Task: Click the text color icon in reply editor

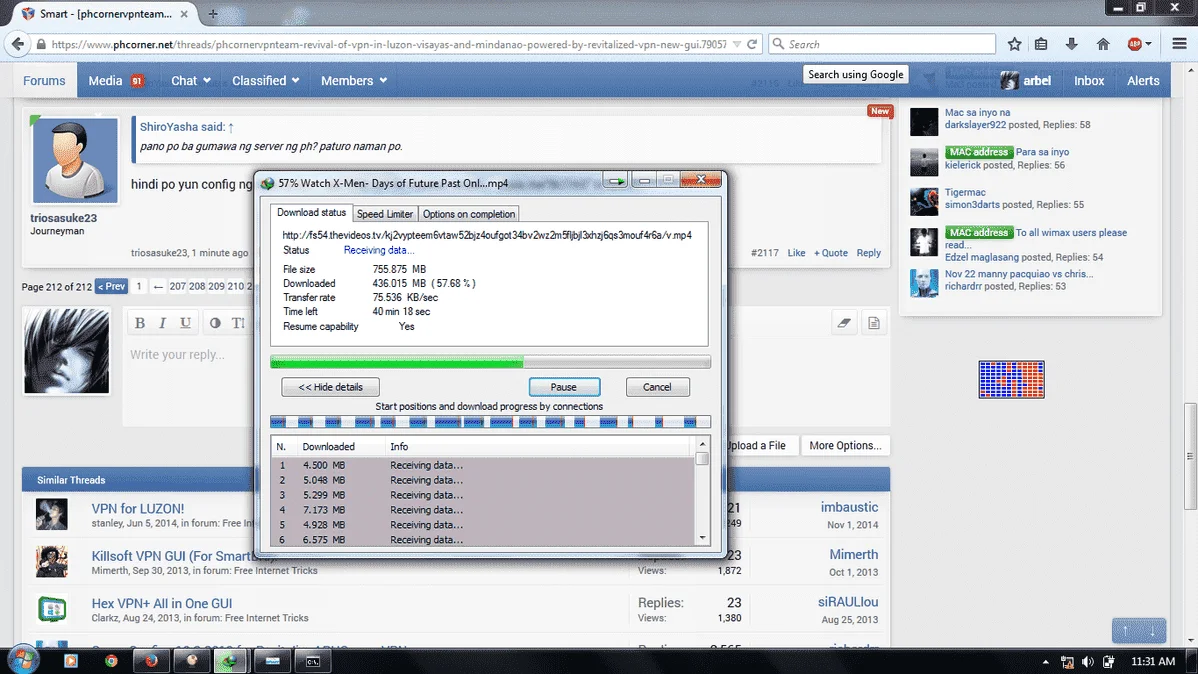Action: pos(215,323)
